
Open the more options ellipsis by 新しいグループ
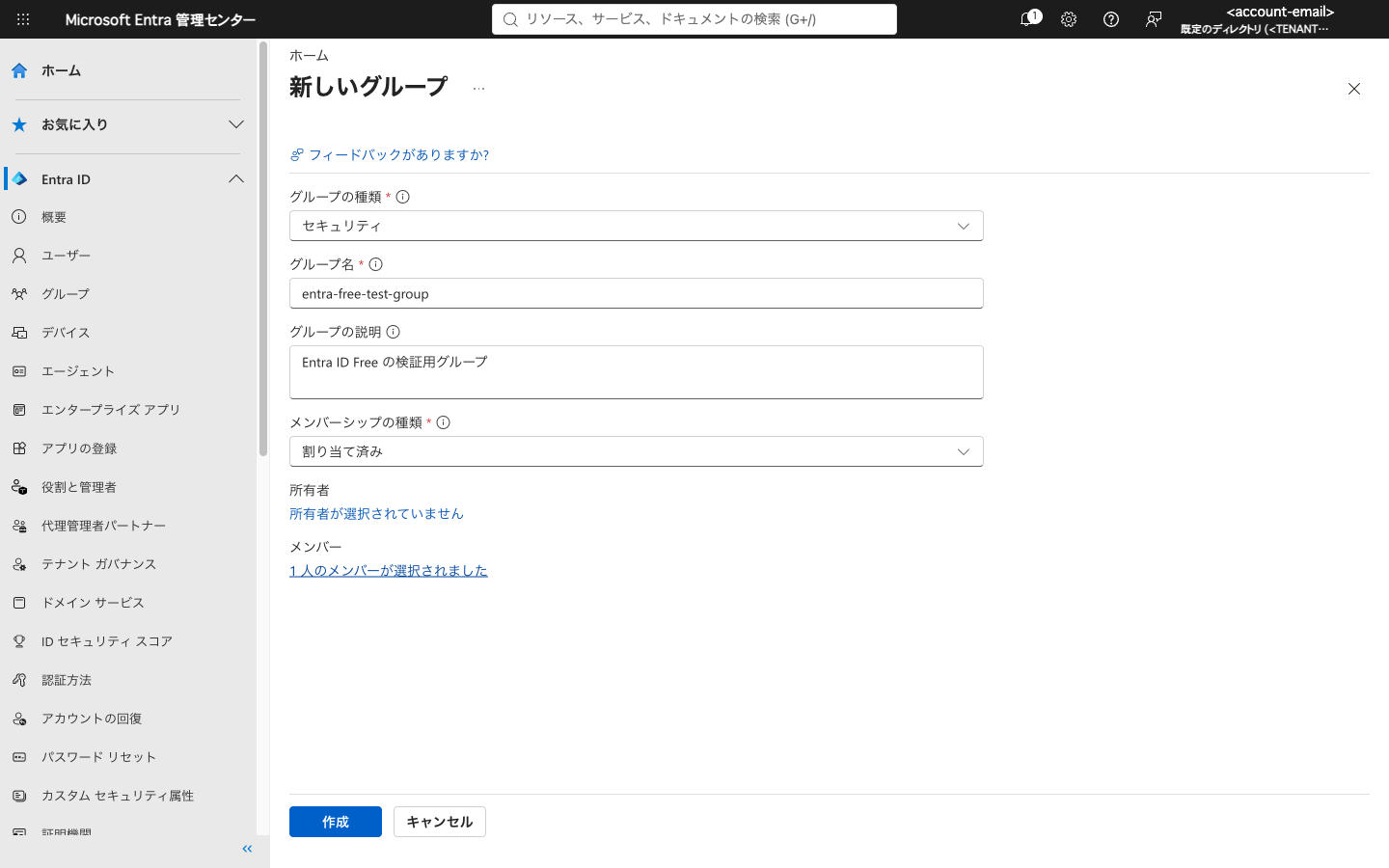[x=478, y=88]
